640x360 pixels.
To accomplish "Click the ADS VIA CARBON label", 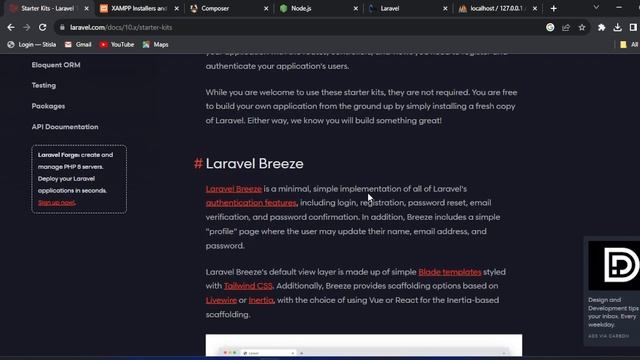I will tap(609, 336).
